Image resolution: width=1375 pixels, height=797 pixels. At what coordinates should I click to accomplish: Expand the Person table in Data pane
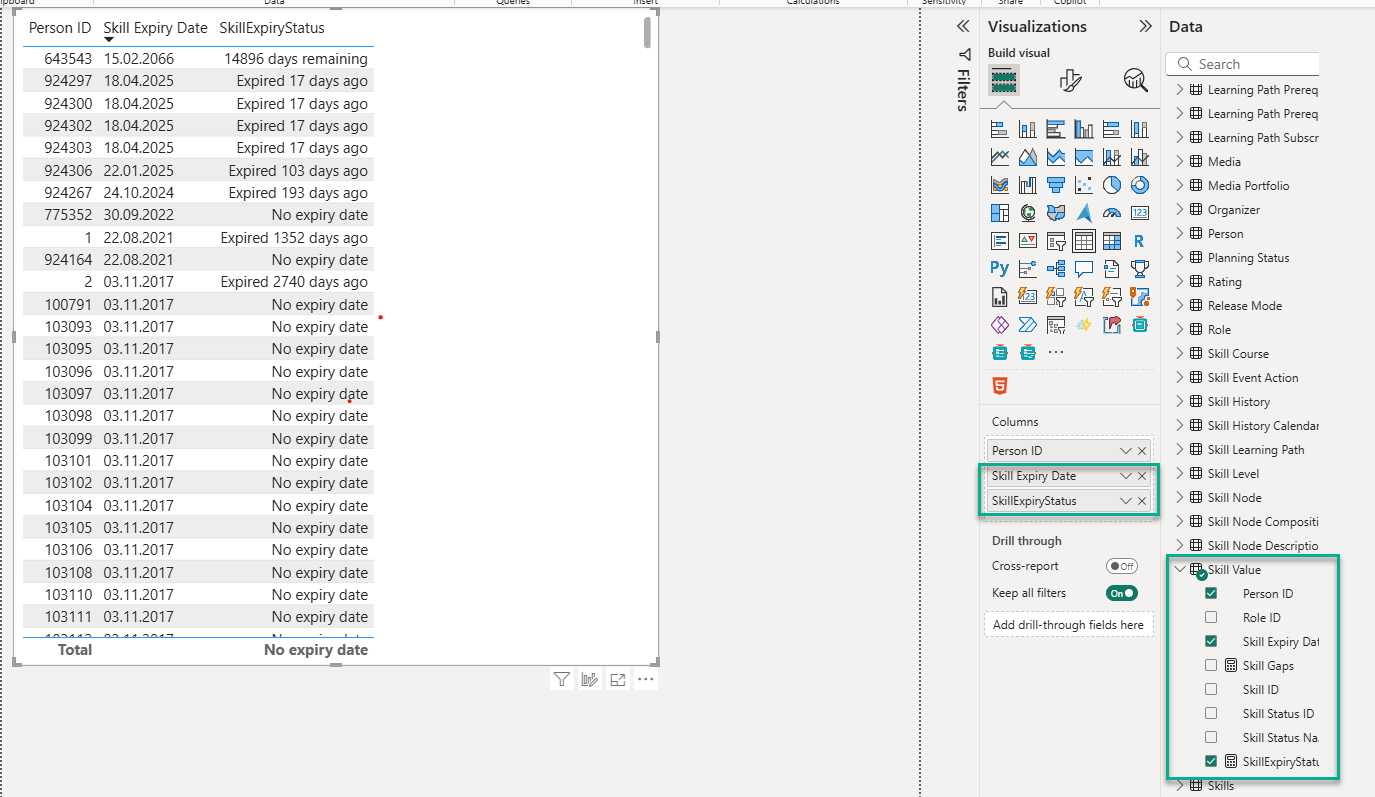(1180, 233)
